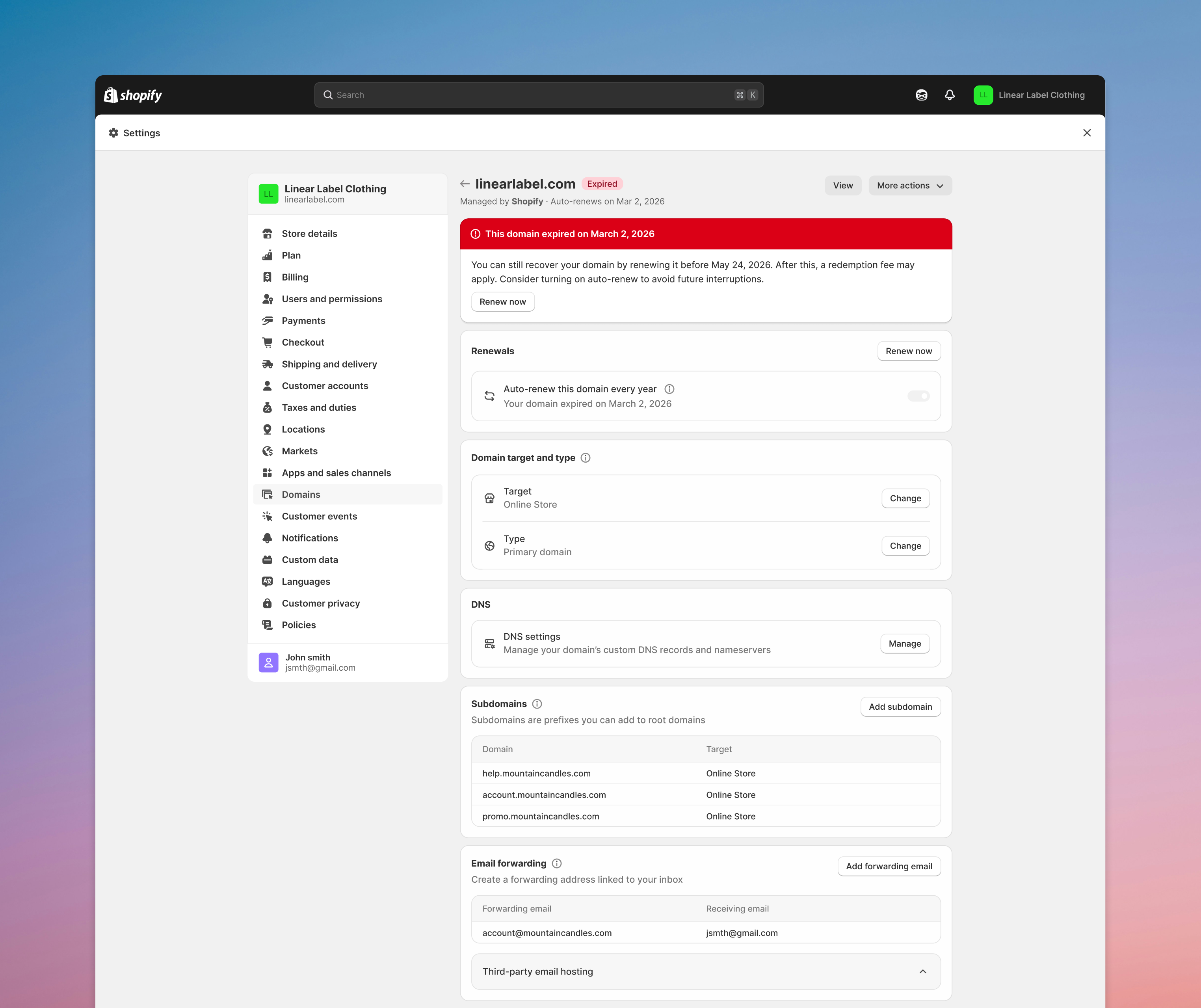The height and width of the screenshot is (1008, 1201).
Task: Click the Languages icon in sidebar
Action: (x=267, y=581)
